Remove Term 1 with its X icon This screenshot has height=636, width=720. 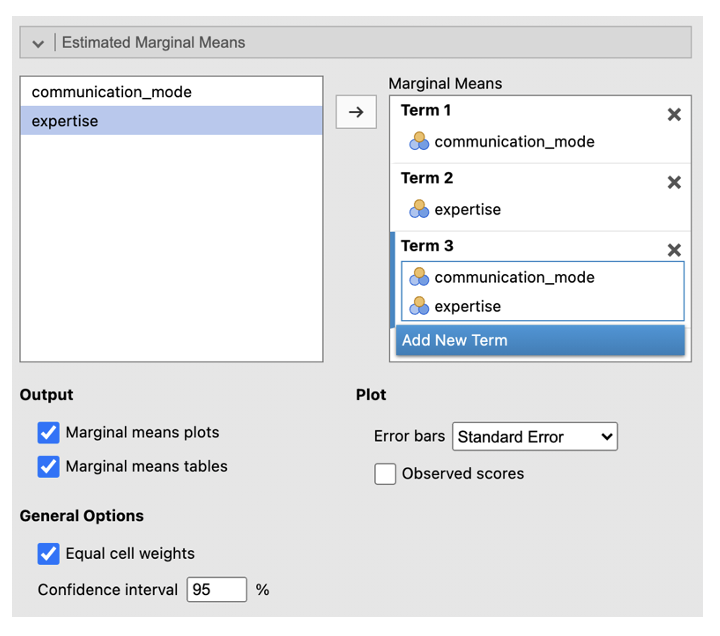(x=674, y=115)
